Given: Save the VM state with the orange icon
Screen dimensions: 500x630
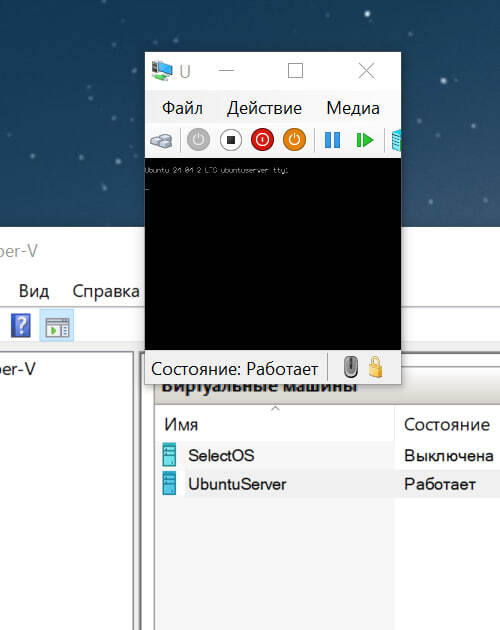Looking at the screenshot, I should (x=294, y=140).
